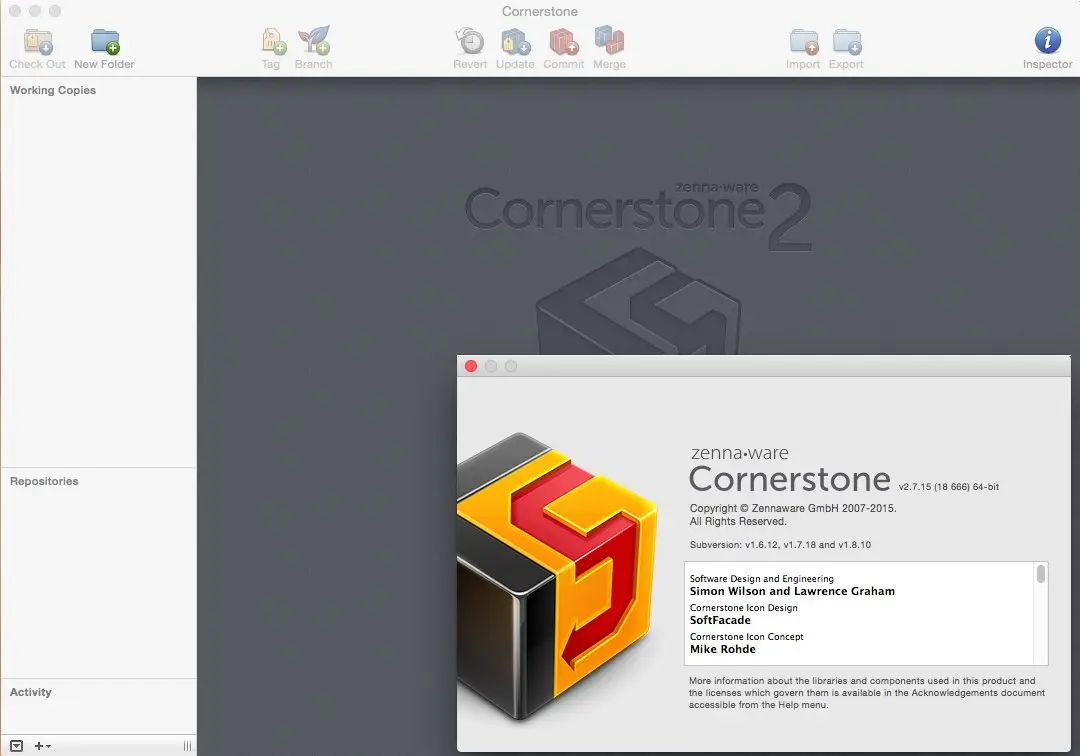Click the Revert toolbar icon
Screen dimensions: 1080x756
(x=470, y=41)
